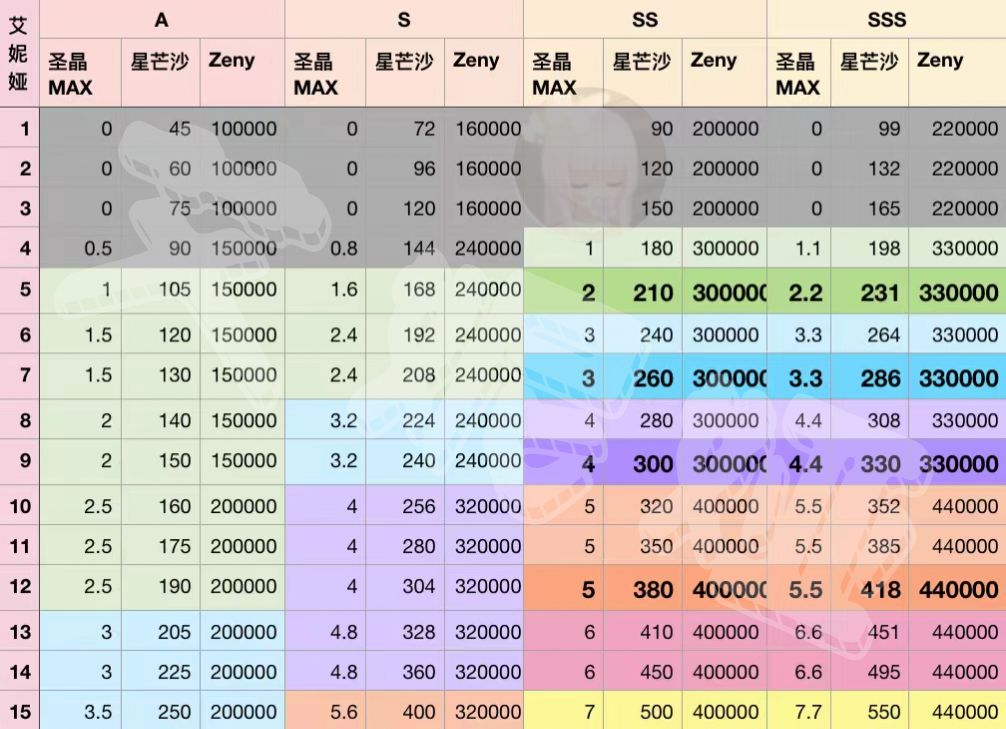The width and height of the screenshot is (1006, 729).
Task: Select bold cell 231 in row 5
Action: tap(869, 292)
